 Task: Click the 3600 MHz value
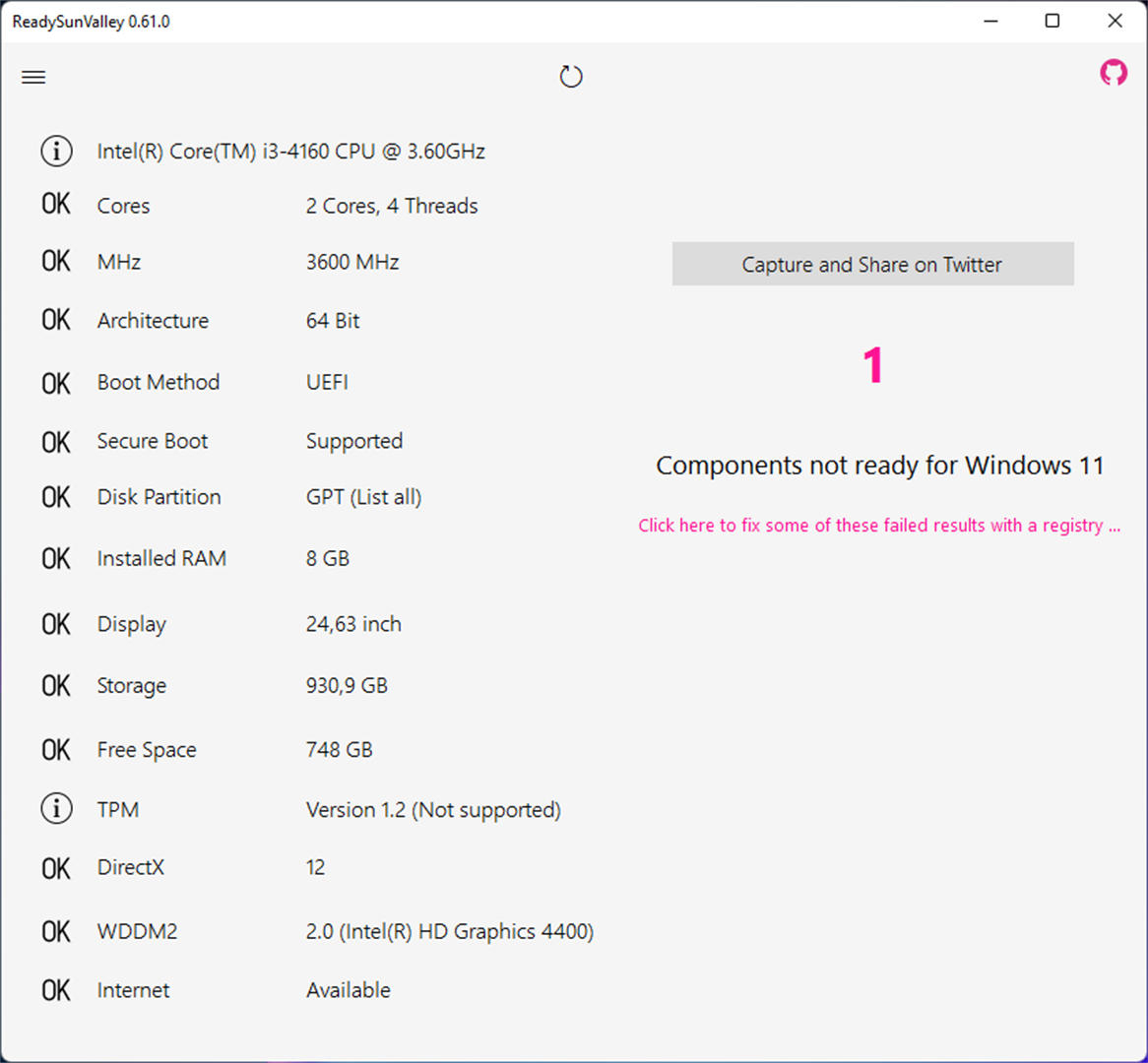(352, 262)
